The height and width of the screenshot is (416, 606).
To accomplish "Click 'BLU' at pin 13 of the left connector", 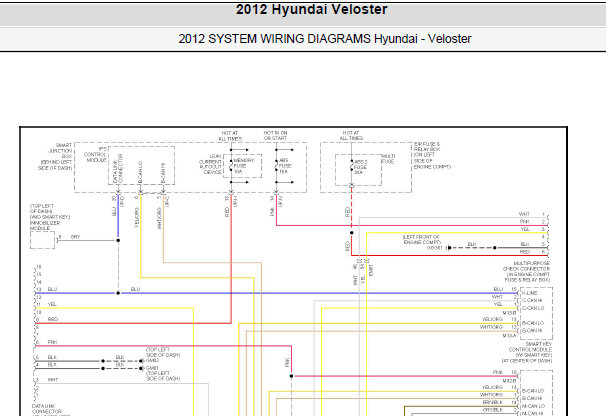I will (53, 289).
